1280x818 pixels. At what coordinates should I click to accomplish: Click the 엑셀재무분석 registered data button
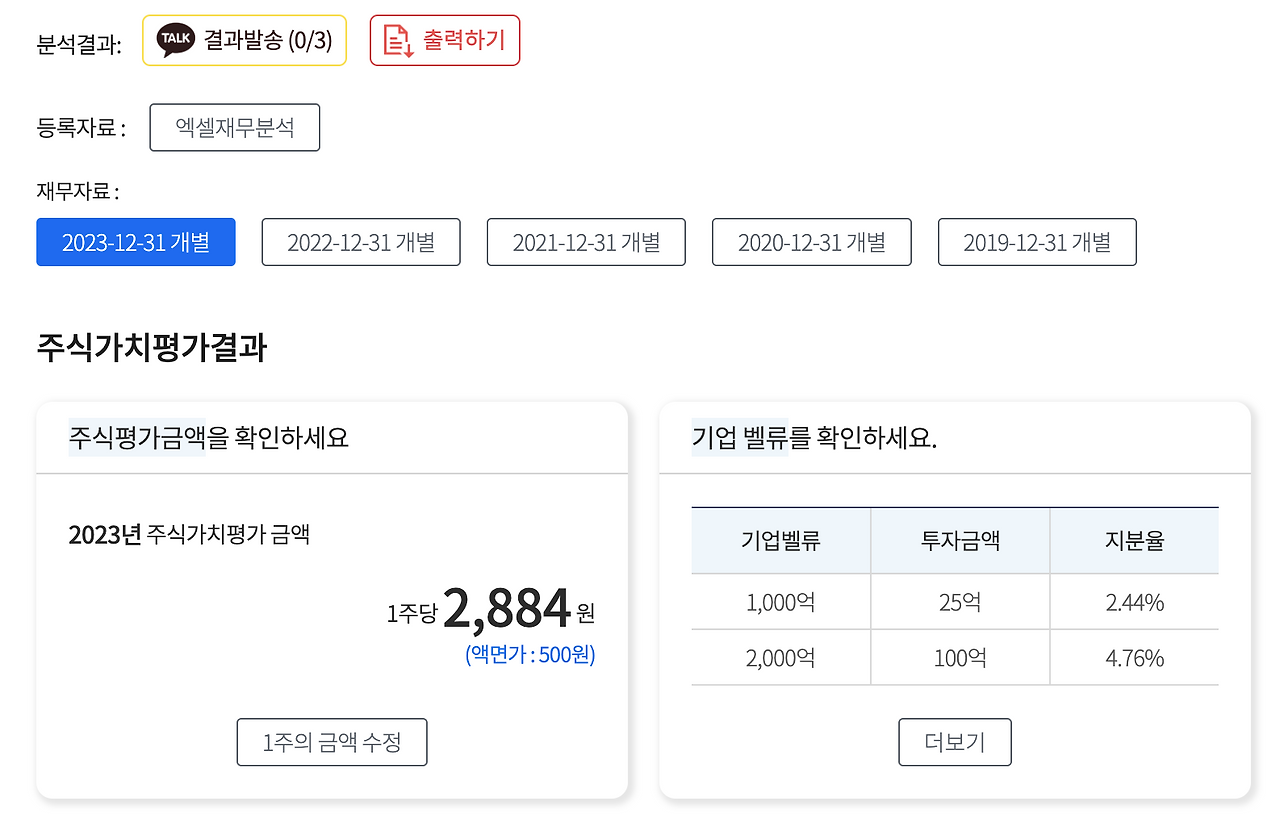click(x=234, y=127)
